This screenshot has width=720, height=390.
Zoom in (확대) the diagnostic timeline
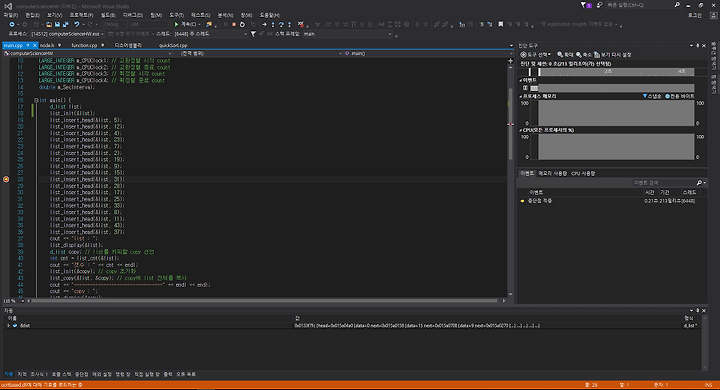(565, 55)
